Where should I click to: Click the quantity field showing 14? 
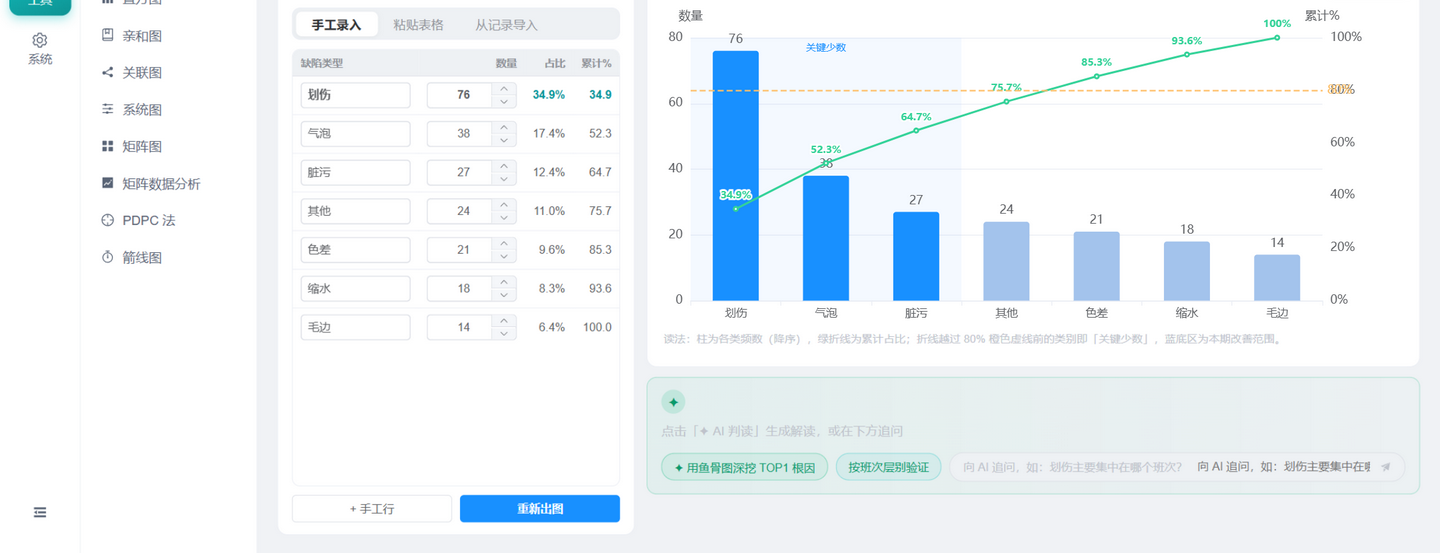pyautogui.click(x=460, y=327)
